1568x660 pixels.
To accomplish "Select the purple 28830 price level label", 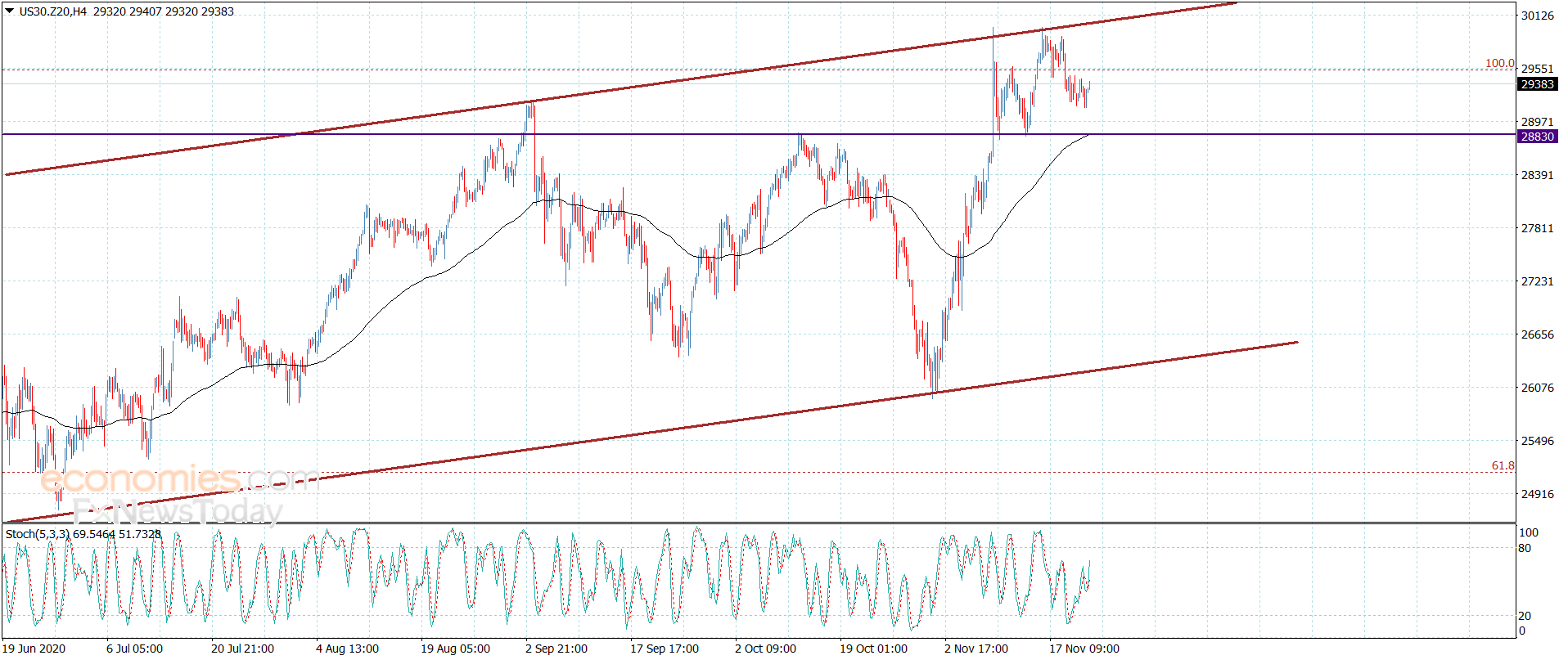I will [1537, 137].
